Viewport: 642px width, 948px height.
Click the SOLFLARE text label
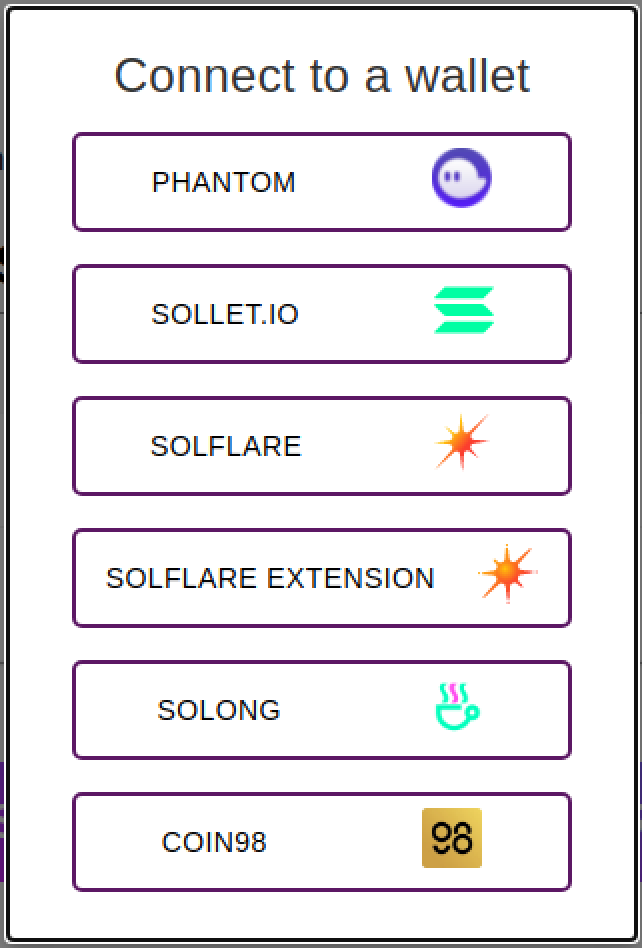(227, 447)
